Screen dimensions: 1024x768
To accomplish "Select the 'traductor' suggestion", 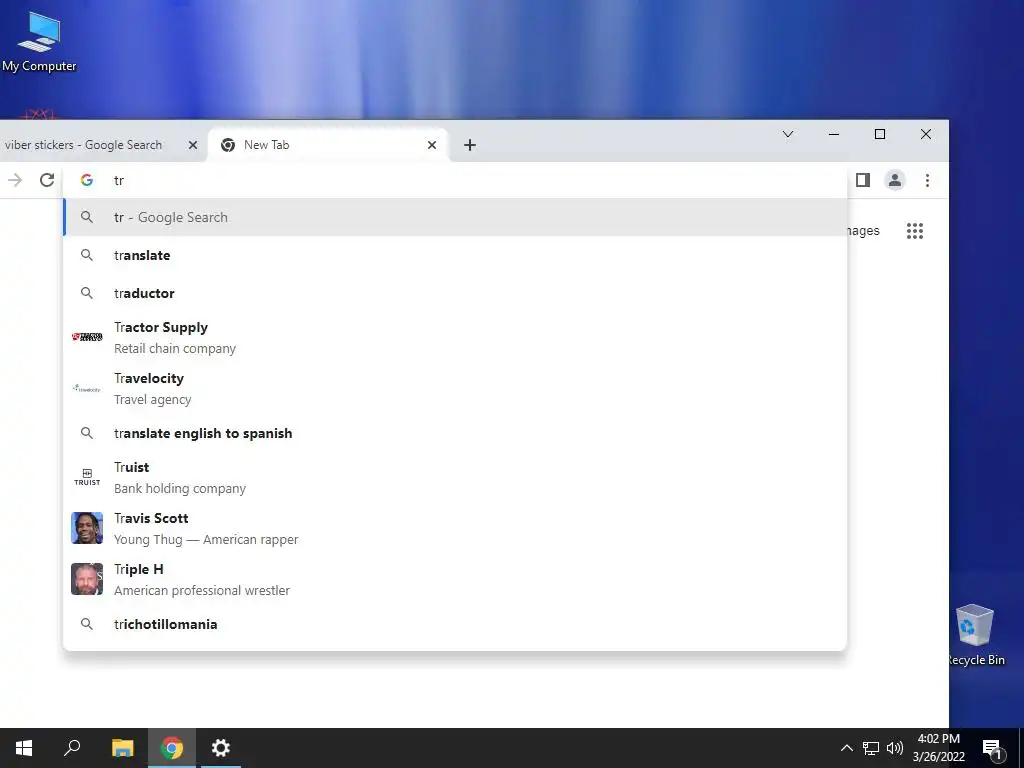I will 455,293.
